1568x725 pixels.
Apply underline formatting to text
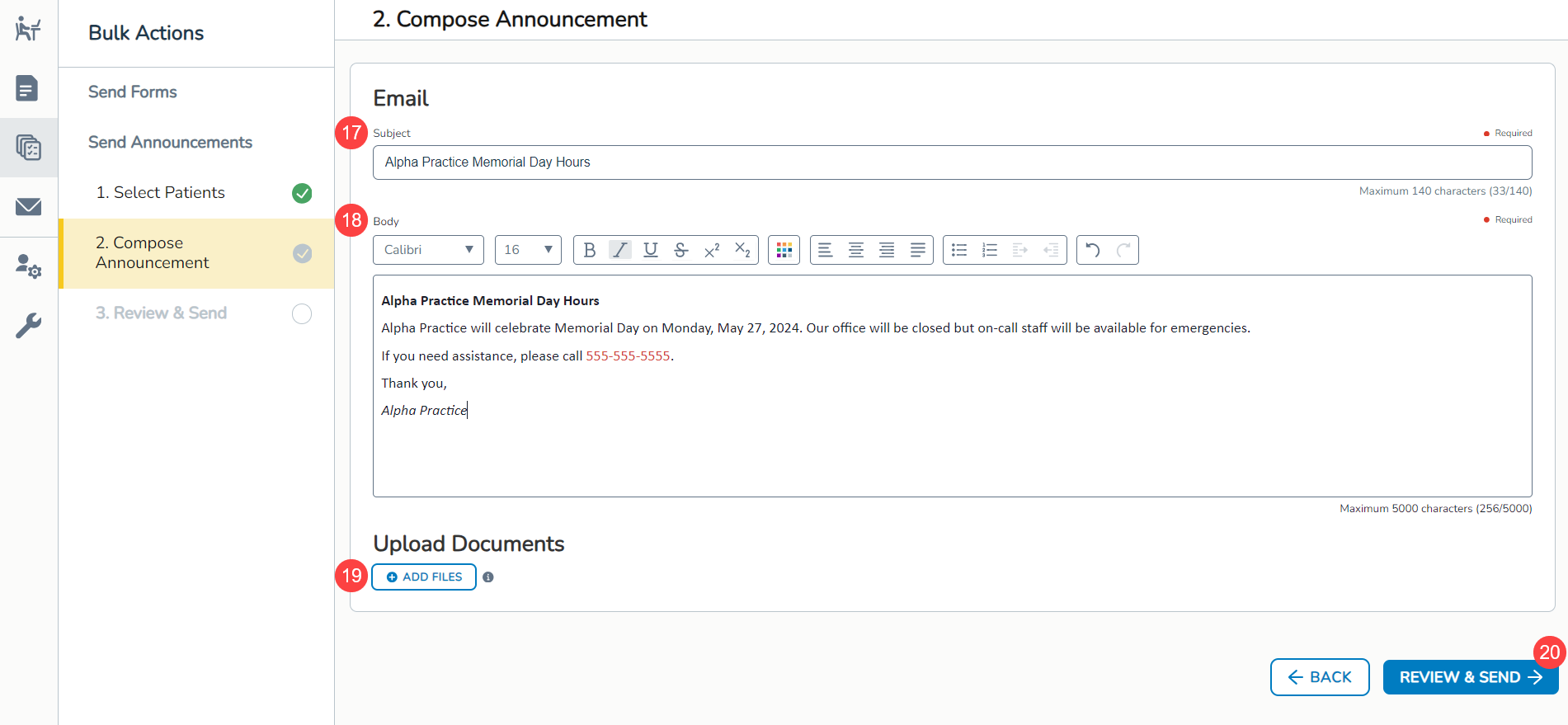tap(650, 250)
